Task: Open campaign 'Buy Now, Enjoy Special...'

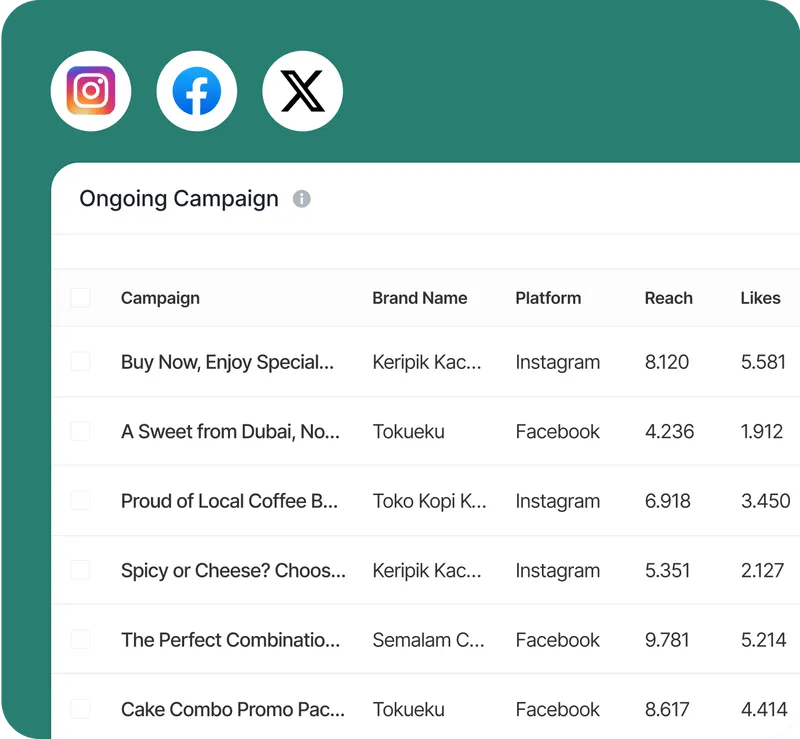Action: (x=228, y=362)
